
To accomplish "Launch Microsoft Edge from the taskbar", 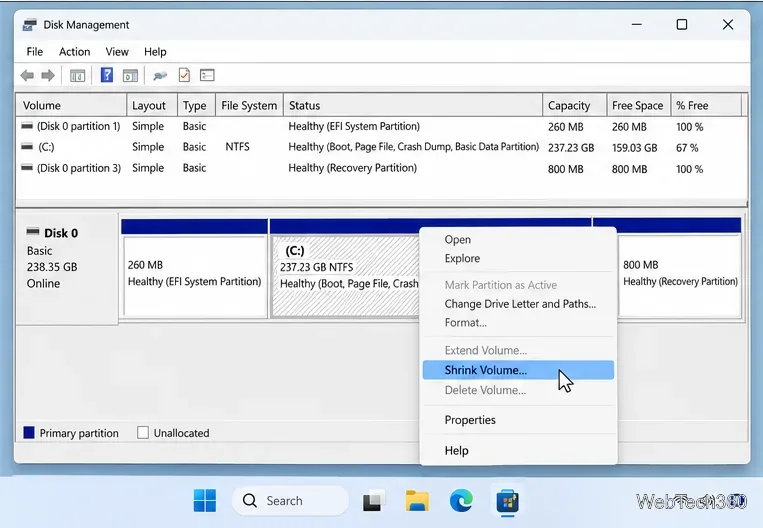I will tap(461, 501).
